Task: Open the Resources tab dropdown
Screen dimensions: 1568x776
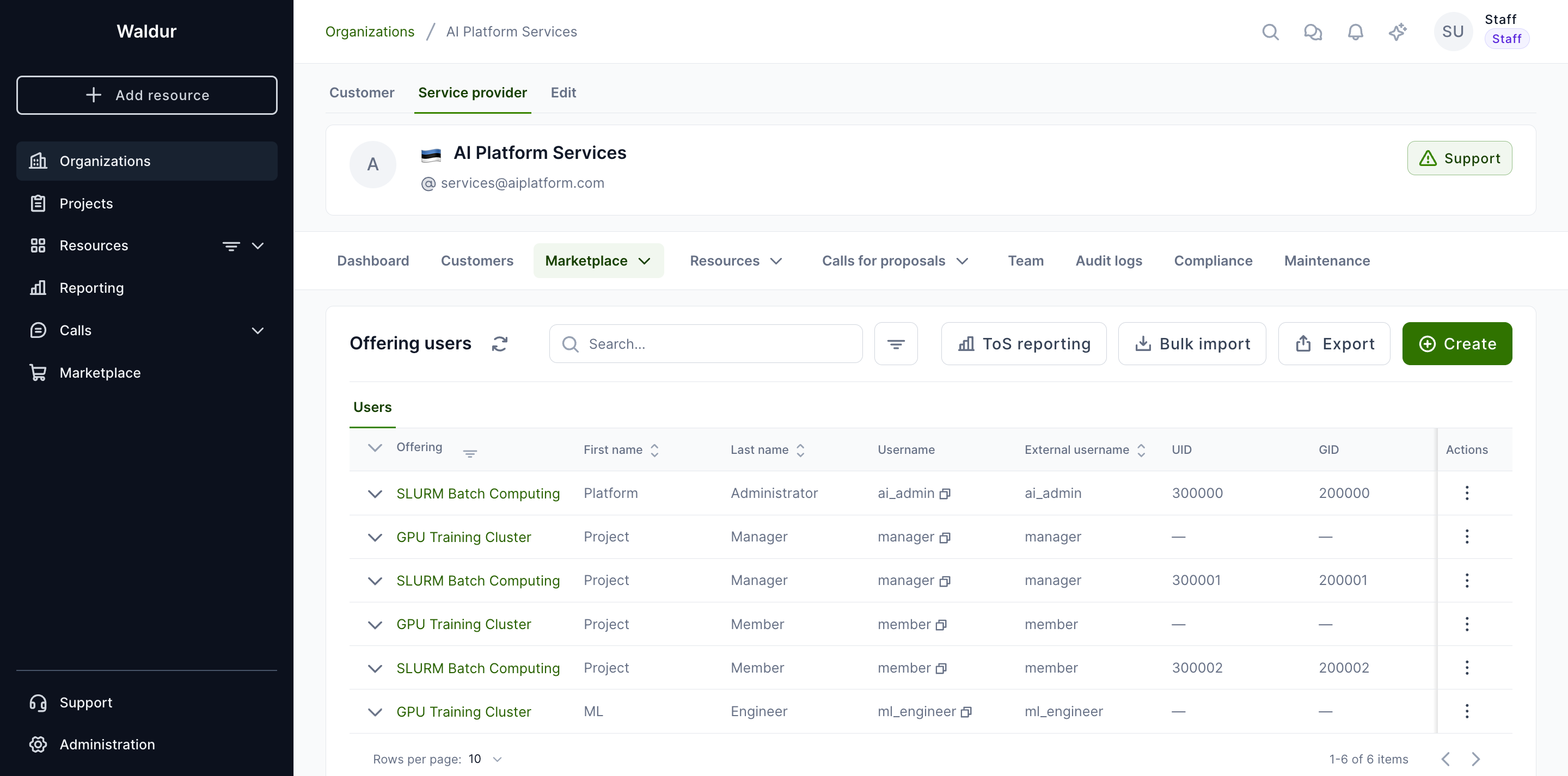Action: [736, 261]
